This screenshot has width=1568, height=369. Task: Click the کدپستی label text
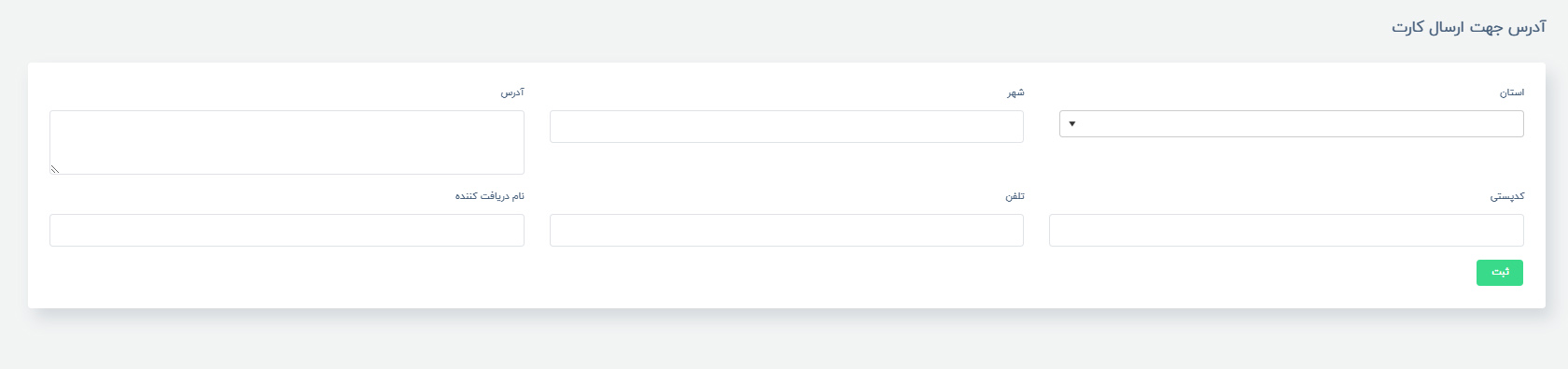tap(1507, 197)
